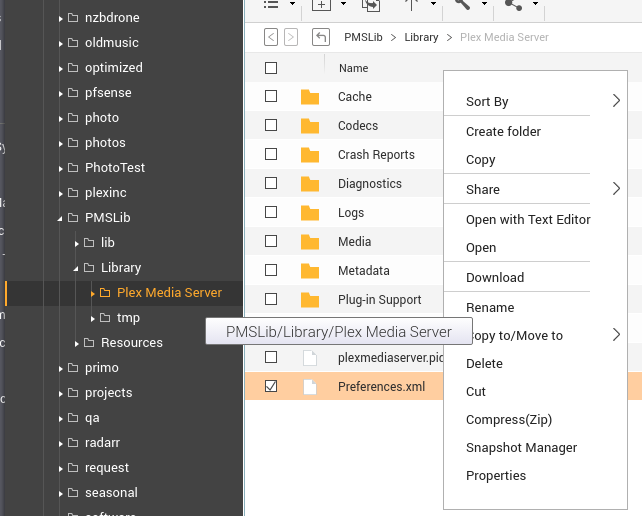This screenshot has width=642, height=516.
Task: Select Open with Text Editor
Action: tap(528, 220)
